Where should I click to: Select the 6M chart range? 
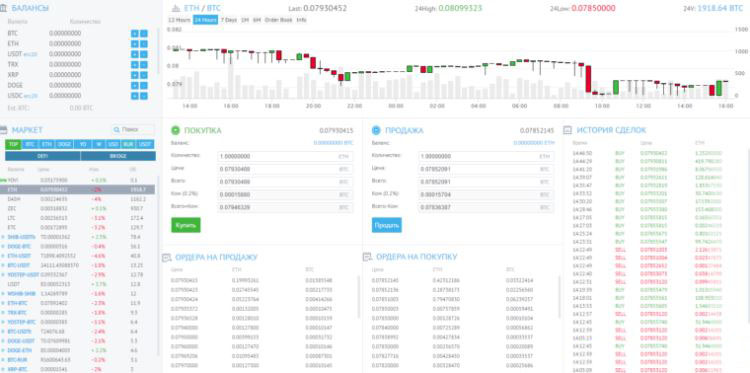pyautogui.click(x=257, y=20)
